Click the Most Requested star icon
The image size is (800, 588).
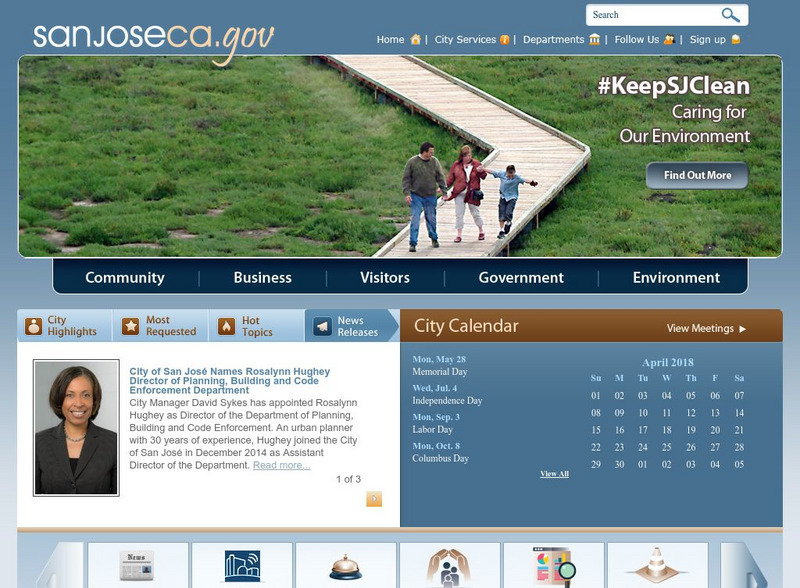click(131, 326)
